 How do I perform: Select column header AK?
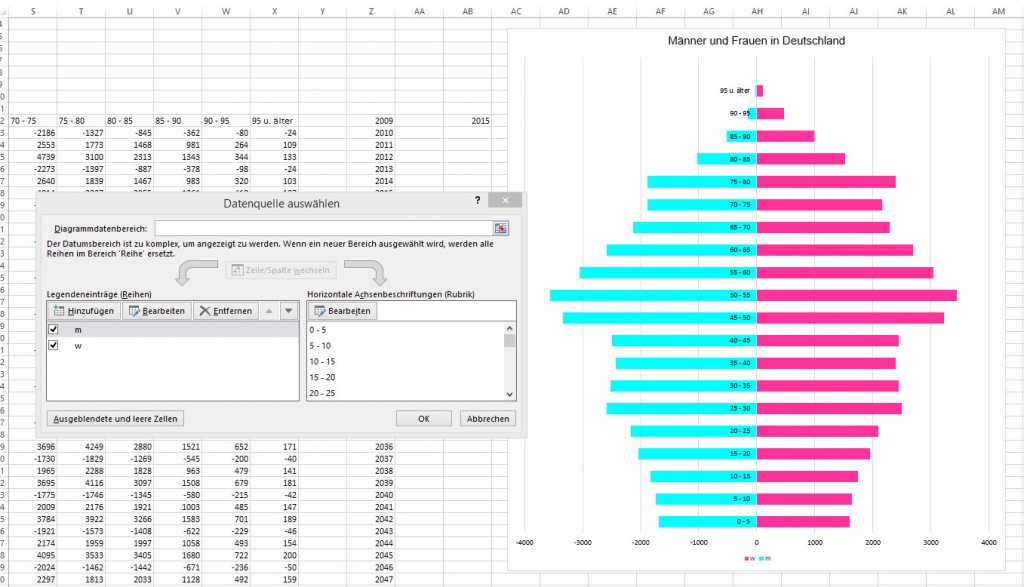point(902,11)
